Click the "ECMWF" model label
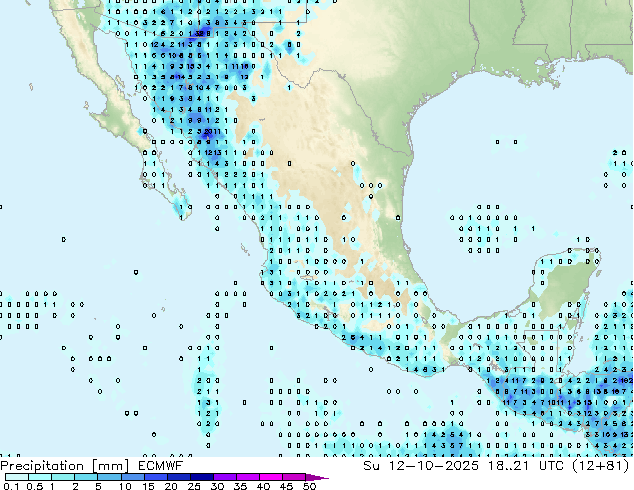Screen dimensions: 634x490 (x=160, y=466)
